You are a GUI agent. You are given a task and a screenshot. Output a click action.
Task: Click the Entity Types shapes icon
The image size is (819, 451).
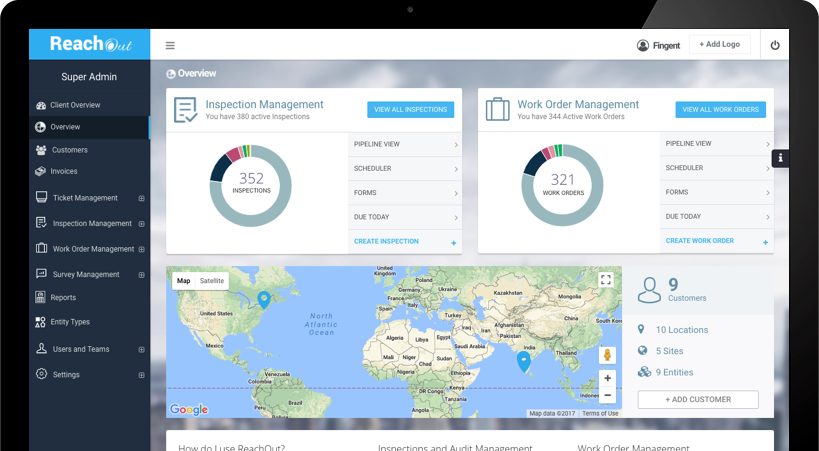tap(40, 322)
